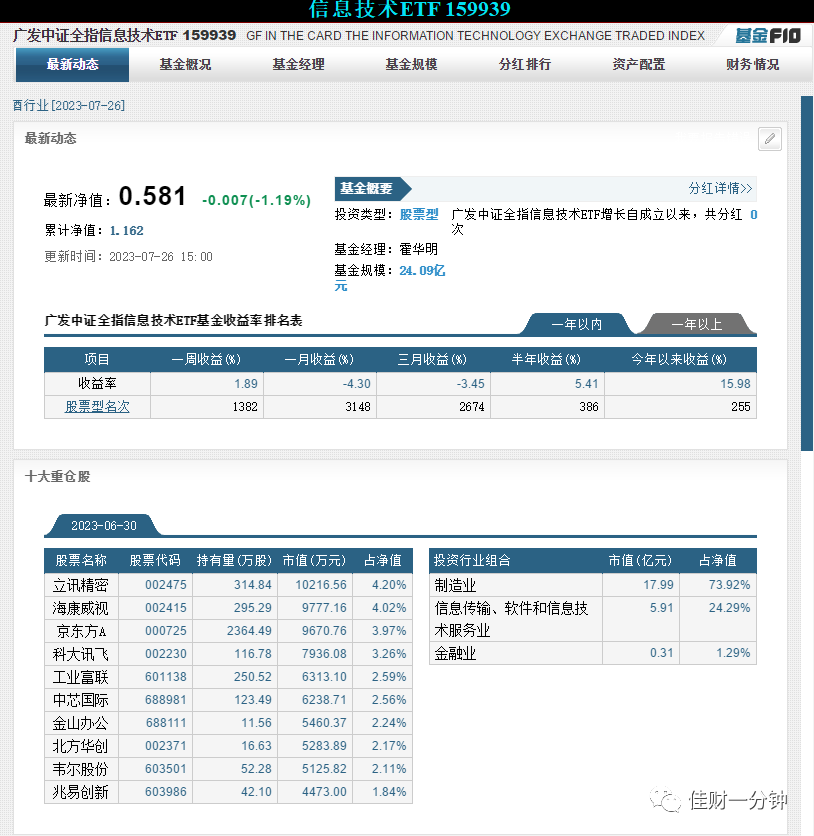This screenshot has width=814, height=836.
Task: Click stock name 海康威视
Action: tap(81, 608)
